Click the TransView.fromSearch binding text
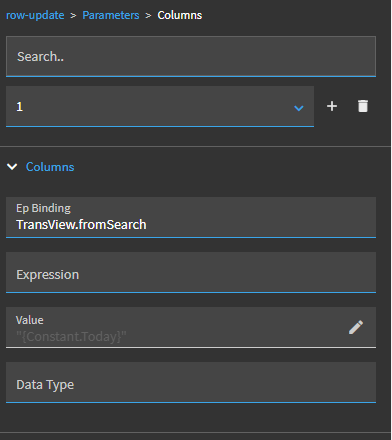392x440 pixels. pos(81,225)
